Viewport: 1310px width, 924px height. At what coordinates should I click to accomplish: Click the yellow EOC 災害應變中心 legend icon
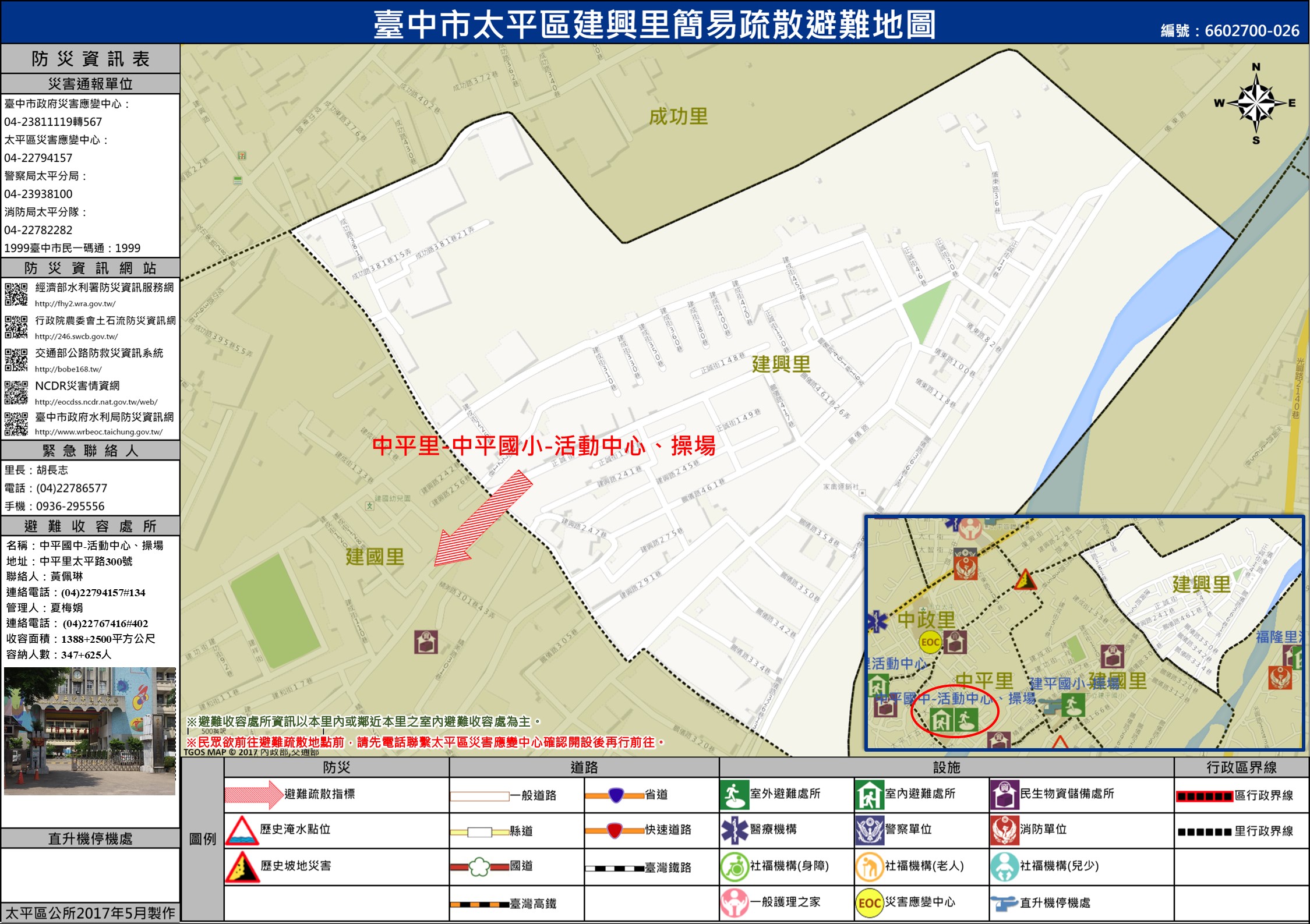tap(869, 902)
